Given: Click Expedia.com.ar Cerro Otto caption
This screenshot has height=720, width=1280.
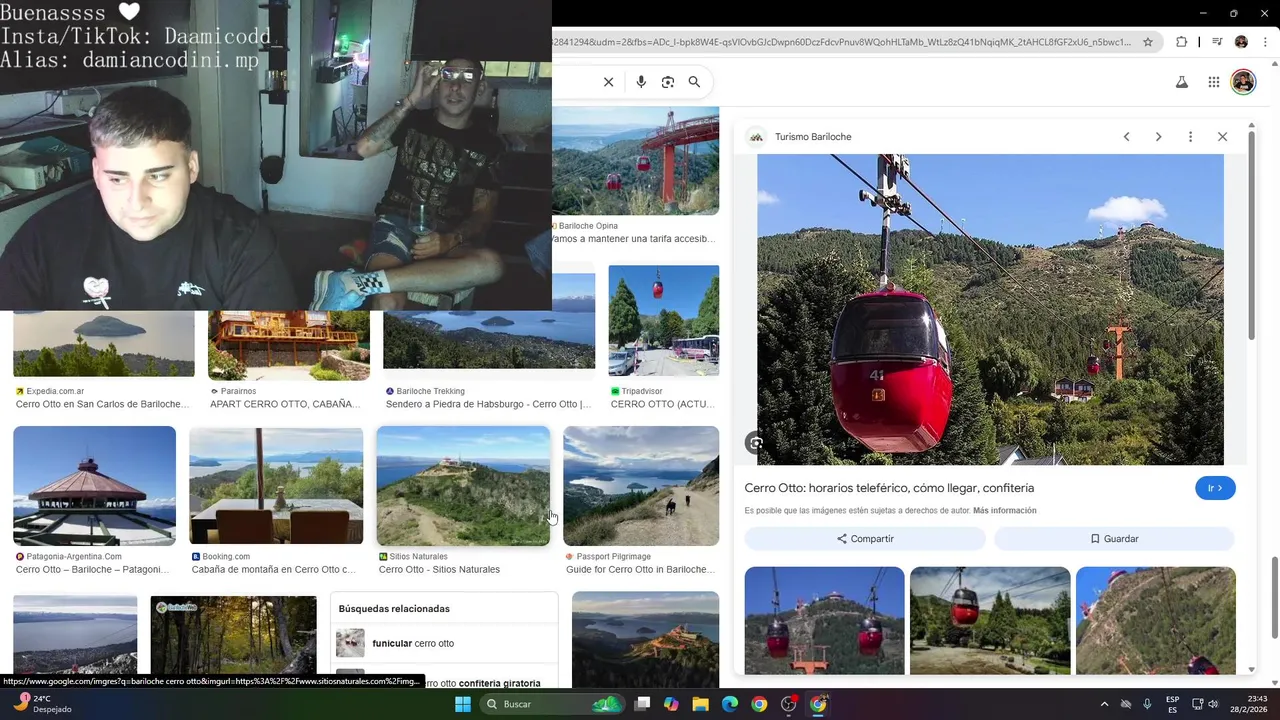Looking at the screenshot, I should tap(102, 404).
